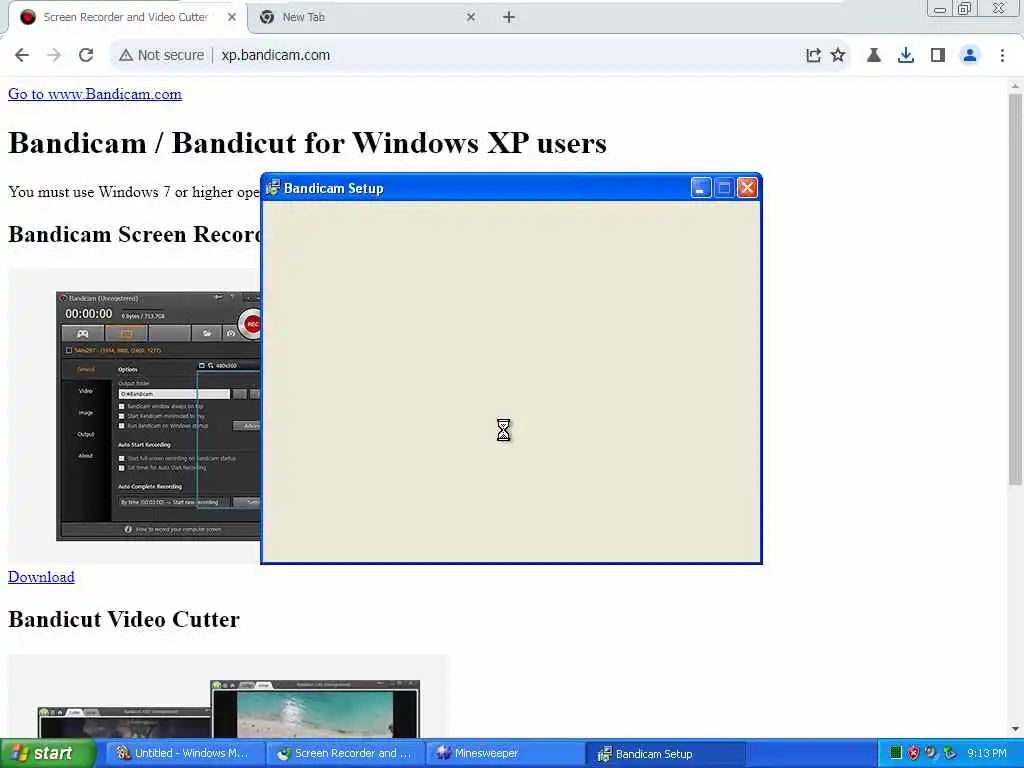1024x768 pixels.
Task: Open the downloads tray icon
Action: (x=906, y=56)
